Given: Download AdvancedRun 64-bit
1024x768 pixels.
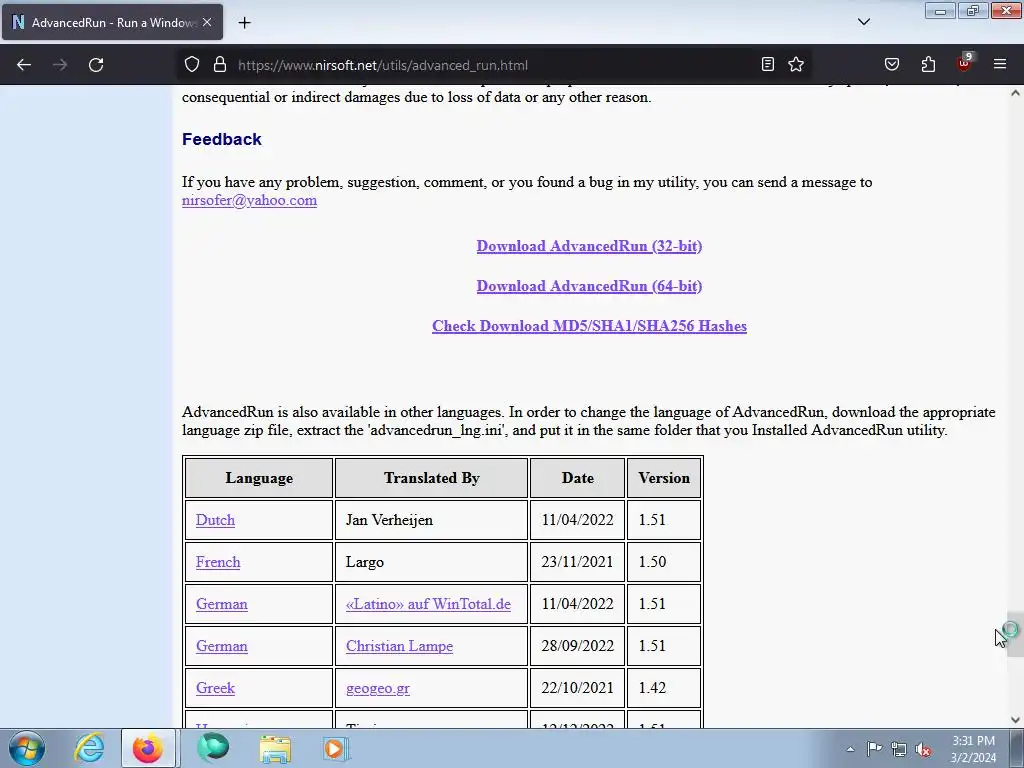Looking at the screenshot, I should pyautogui.click(x=589, y=286).
